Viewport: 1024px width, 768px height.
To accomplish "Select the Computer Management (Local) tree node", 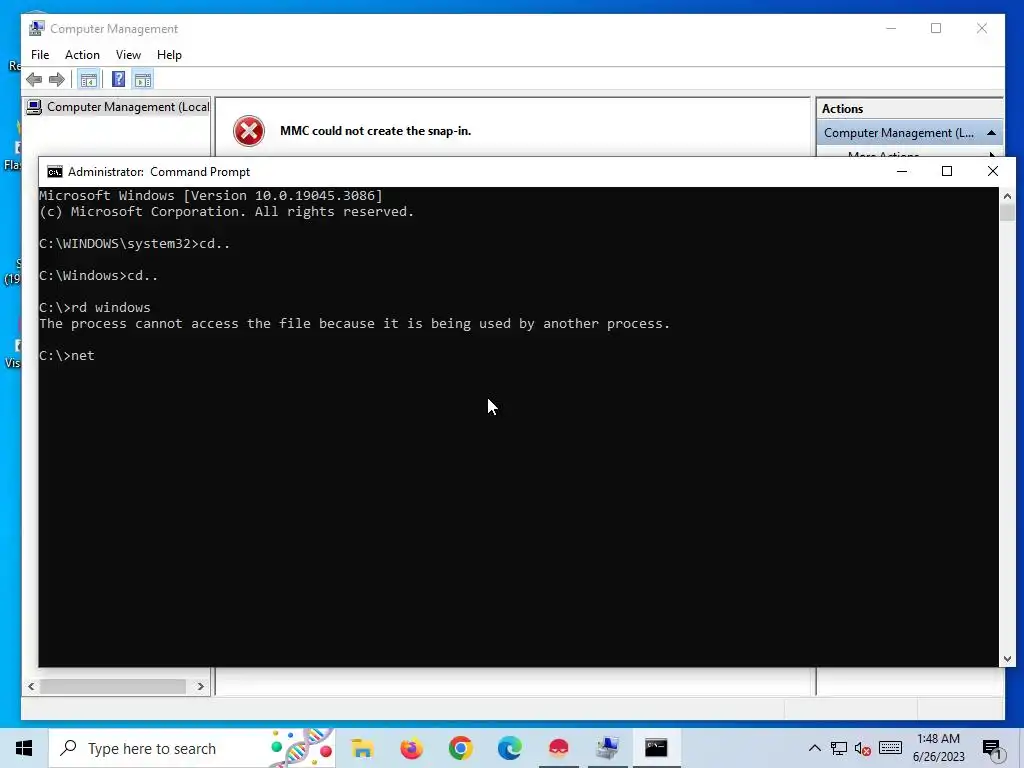I will (118, 107).
